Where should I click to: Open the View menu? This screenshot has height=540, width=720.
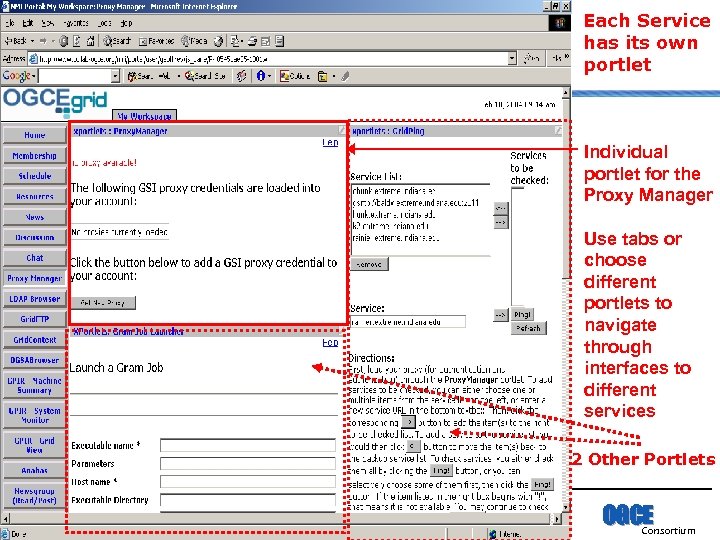click(x=47, y=23)
